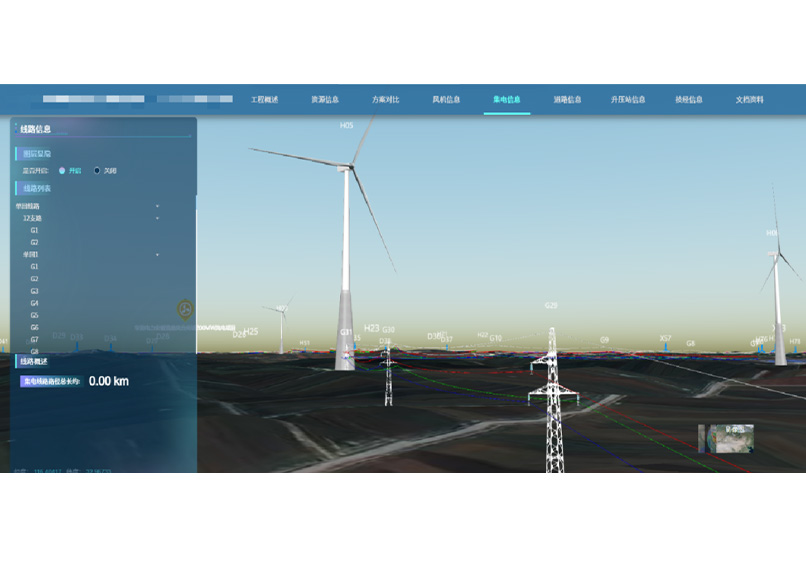Screen dimensions: 806x564
Task: Click the G9 map label
Action: 604,340
